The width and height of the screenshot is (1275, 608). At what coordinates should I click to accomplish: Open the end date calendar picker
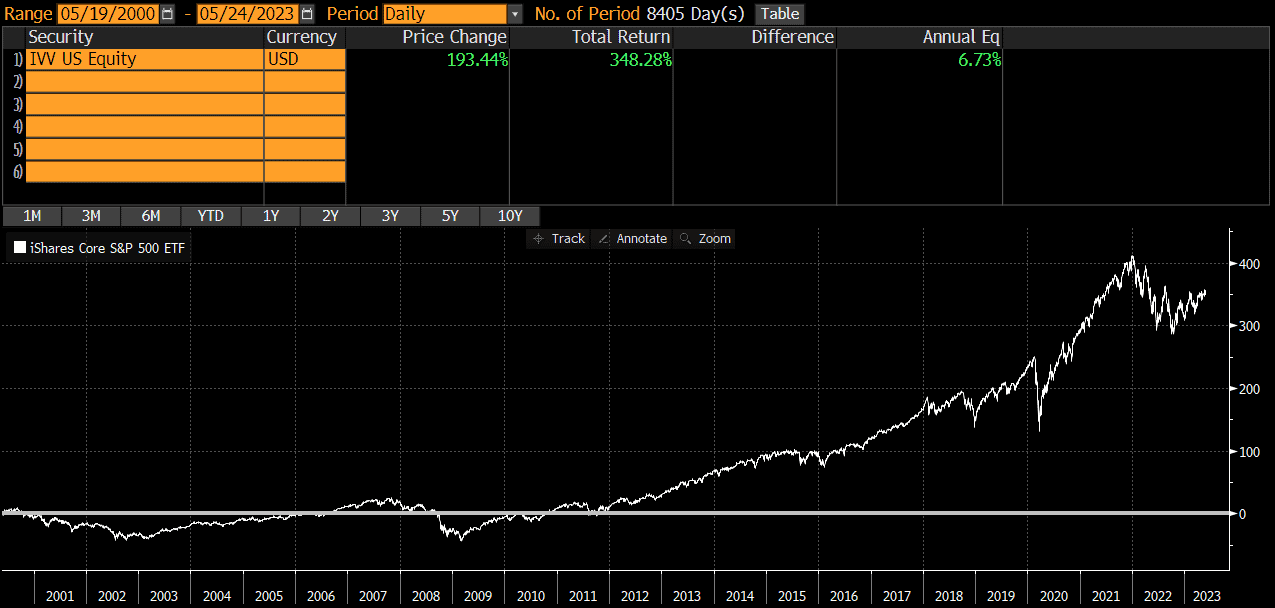307,14
